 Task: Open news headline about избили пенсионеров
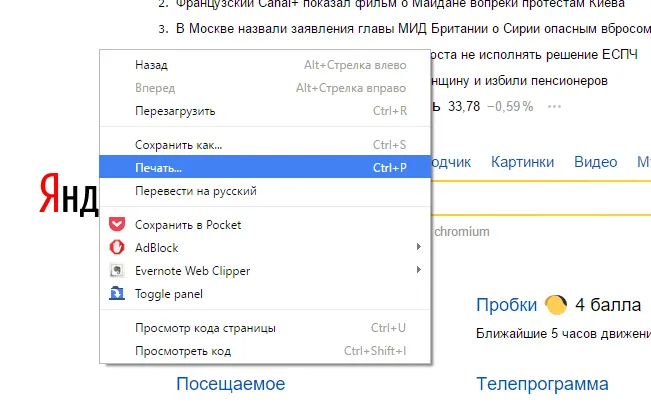519,81
